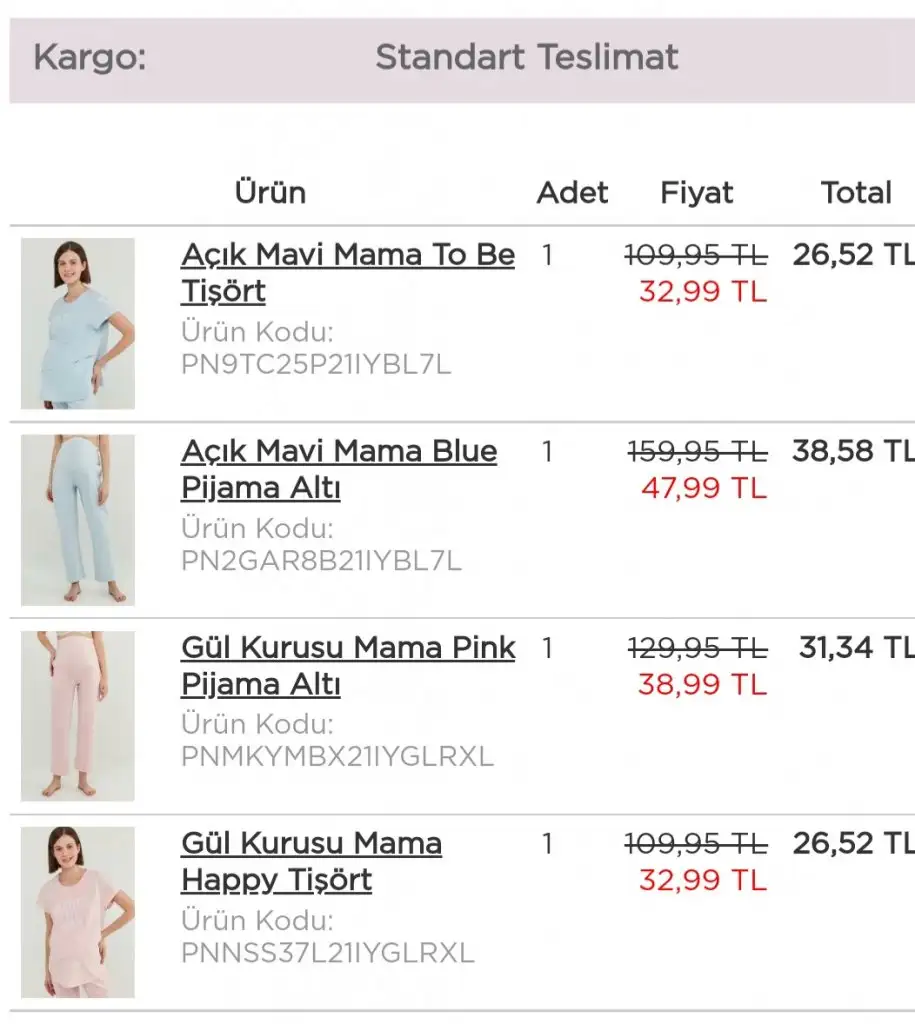Click the Fiyat column header
The height and width of the screenshot is (1024, 915).
pos(696,192)
